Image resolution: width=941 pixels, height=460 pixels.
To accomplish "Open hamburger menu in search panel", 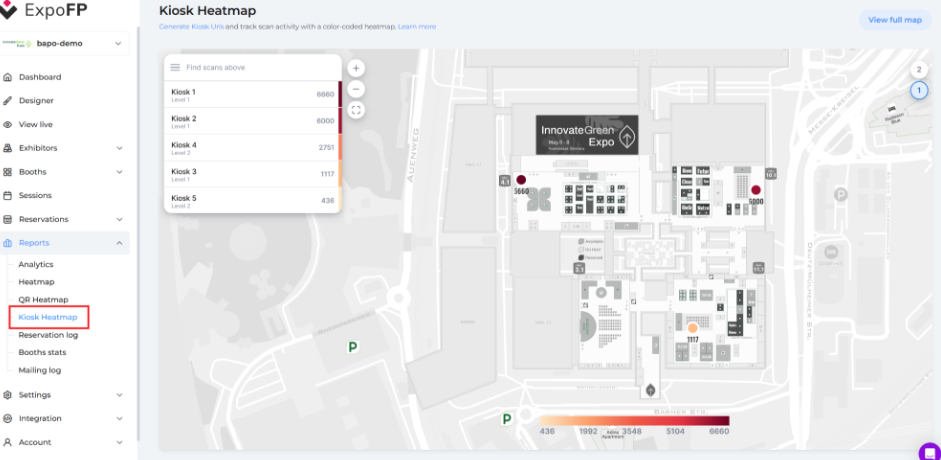I will (175, 68).
